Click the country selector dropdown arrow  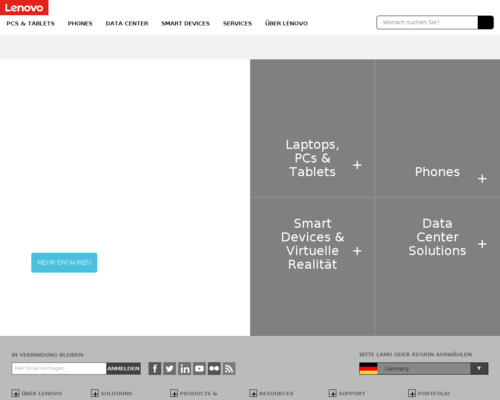[x=479, y=368]
